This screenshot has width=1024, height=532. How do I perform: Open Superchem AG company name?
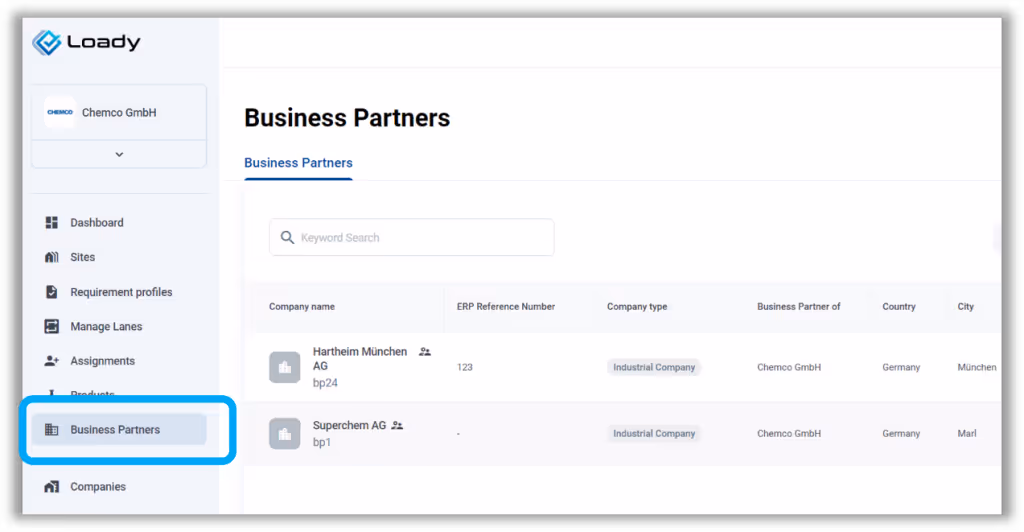point(349,426)
